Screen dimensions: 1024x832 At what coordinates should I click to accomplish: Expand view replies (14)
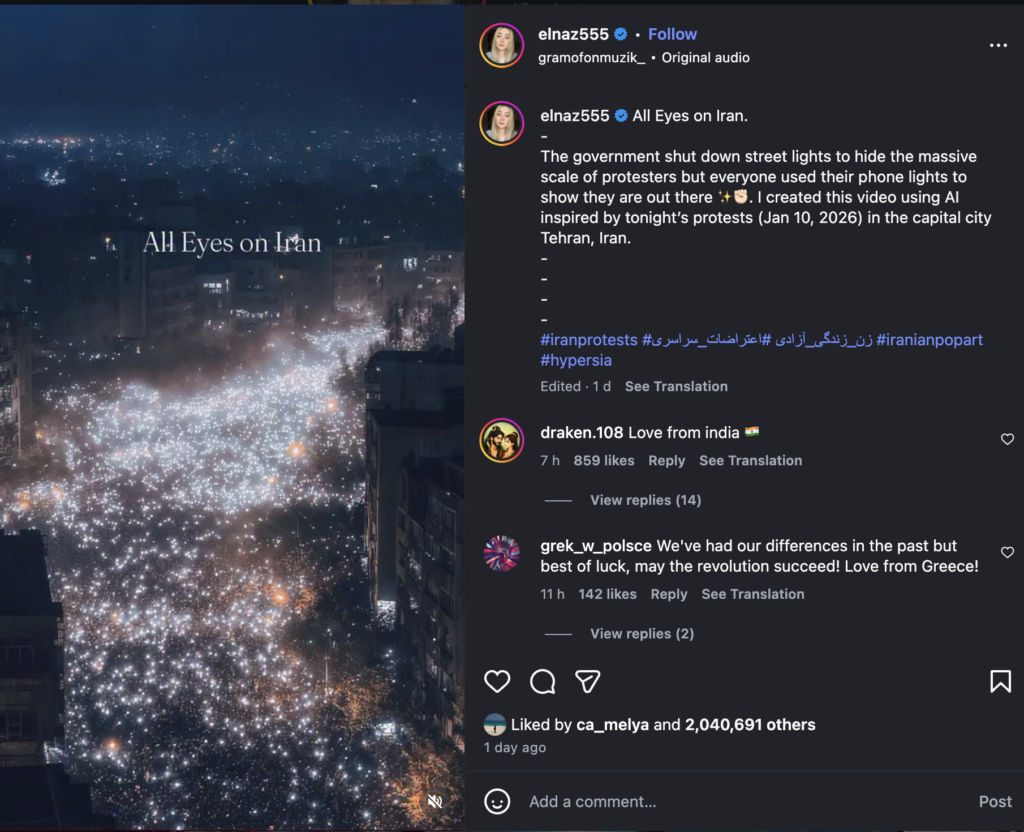point(645,500)
